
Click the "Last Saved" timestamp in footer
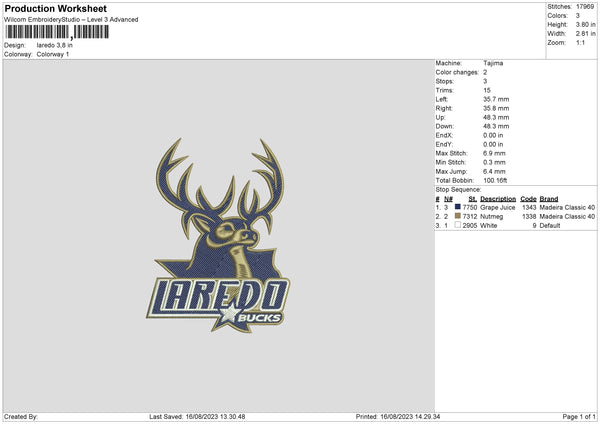click(197, 417)
